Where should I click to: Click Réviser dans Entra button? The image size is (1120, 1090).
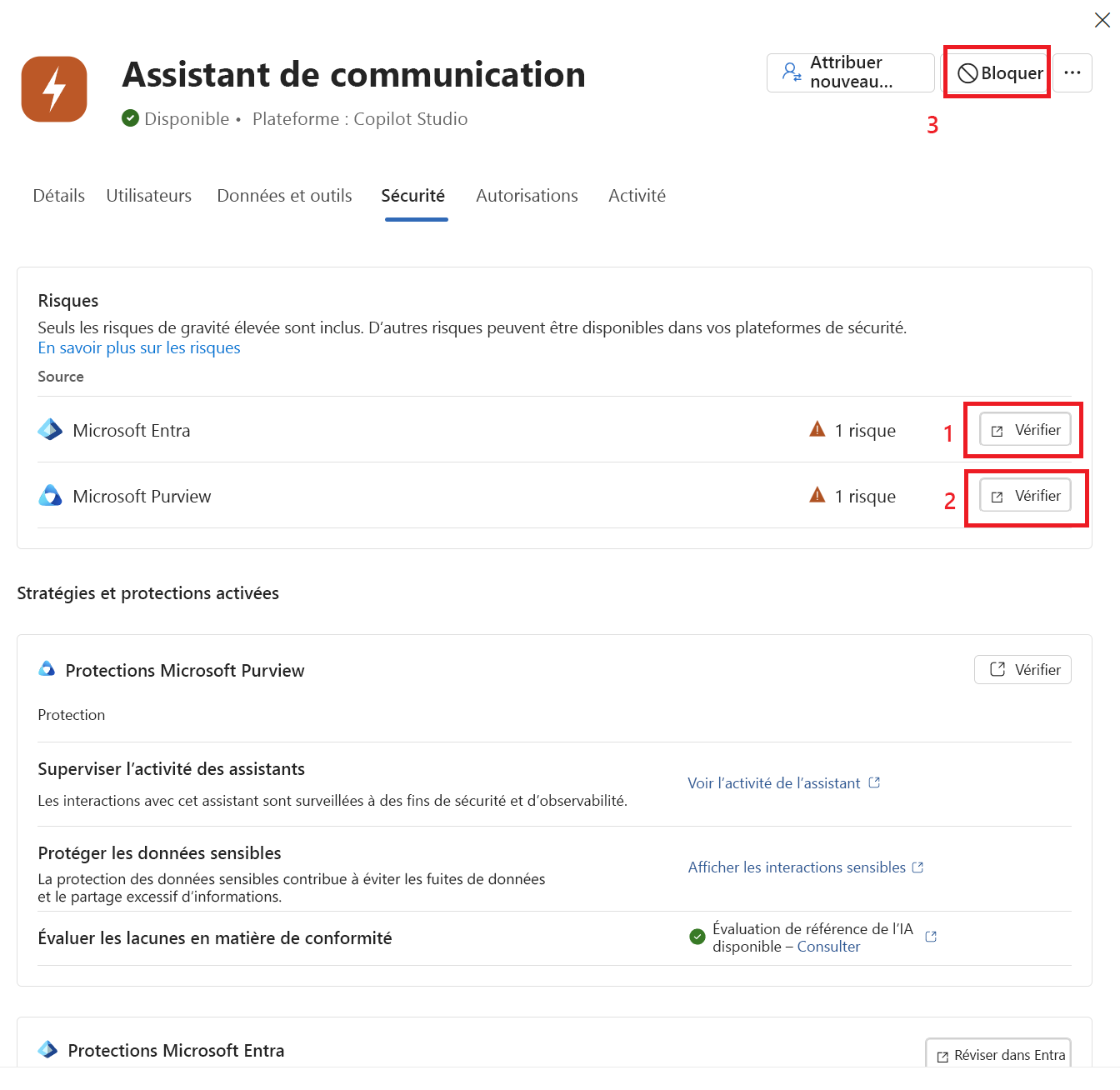coord(999,1054)
